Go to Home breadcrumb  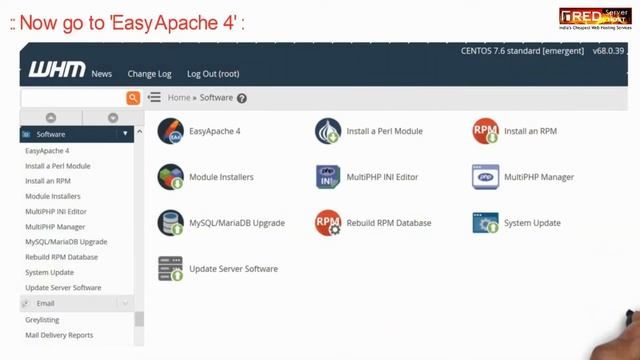[x=179, y=98]
